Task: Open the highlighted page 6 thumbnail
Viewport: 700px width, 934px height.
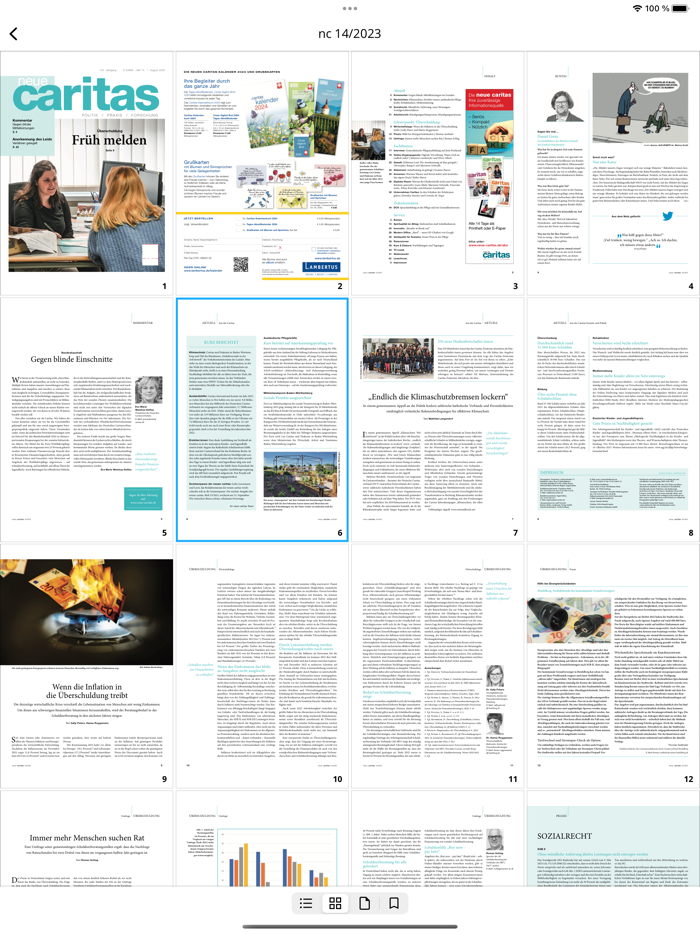Action: (262, 420)
